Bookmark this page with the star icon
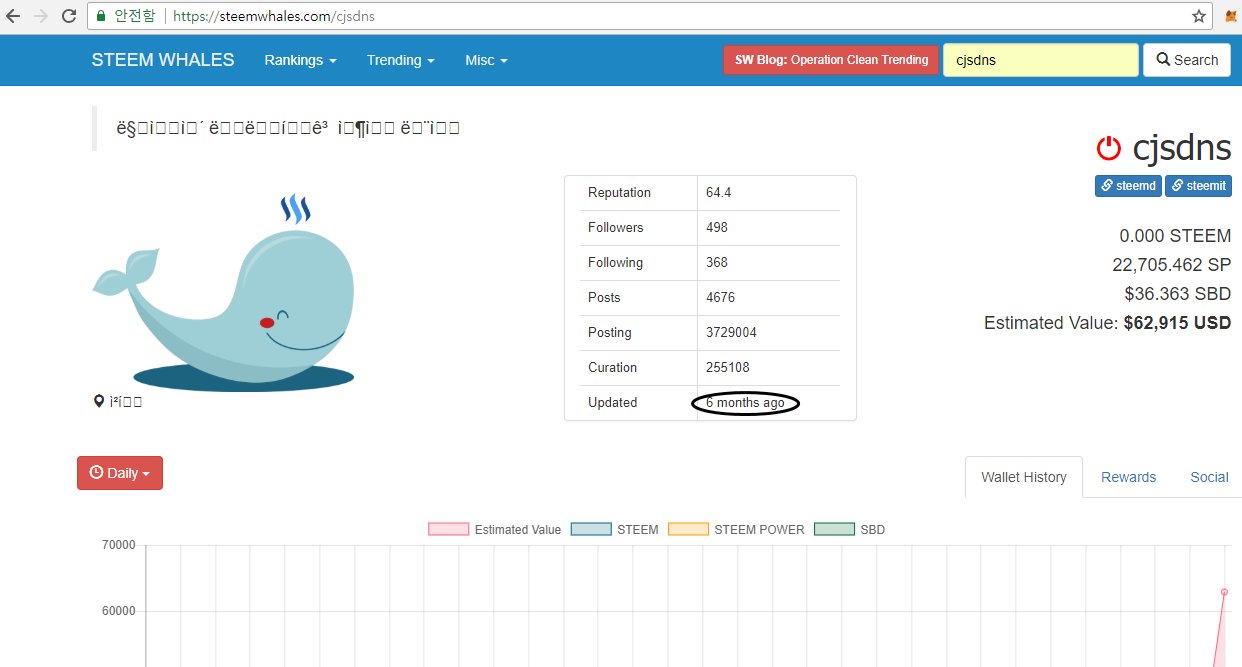This screenshot has width=1242, height=667. (1199, 16)
